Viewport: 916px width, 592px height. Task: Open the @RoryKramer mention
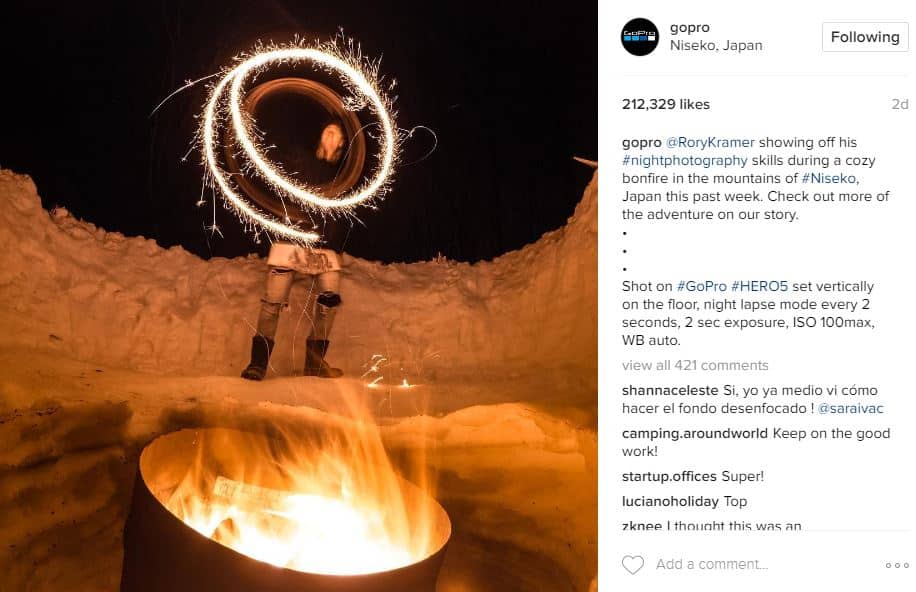[710, 143]
